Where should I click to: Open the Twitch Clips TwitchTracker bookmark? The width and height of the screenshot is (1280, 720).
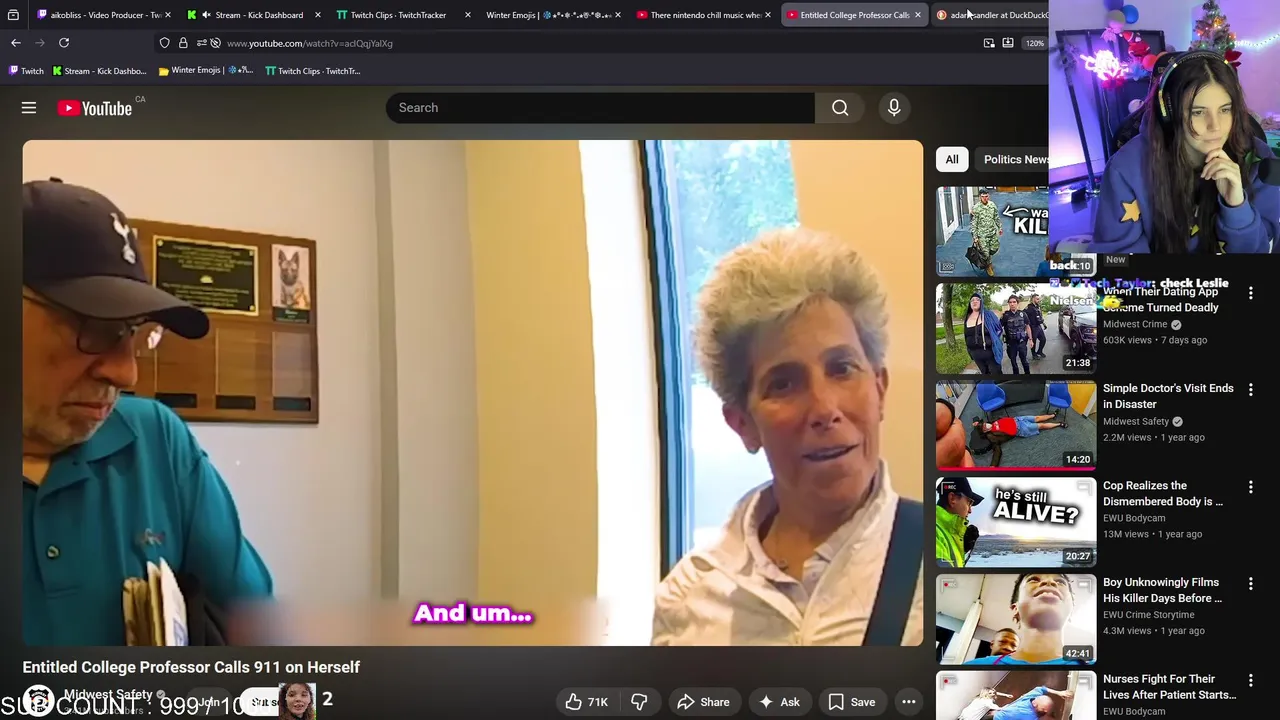tap(312, 71)
